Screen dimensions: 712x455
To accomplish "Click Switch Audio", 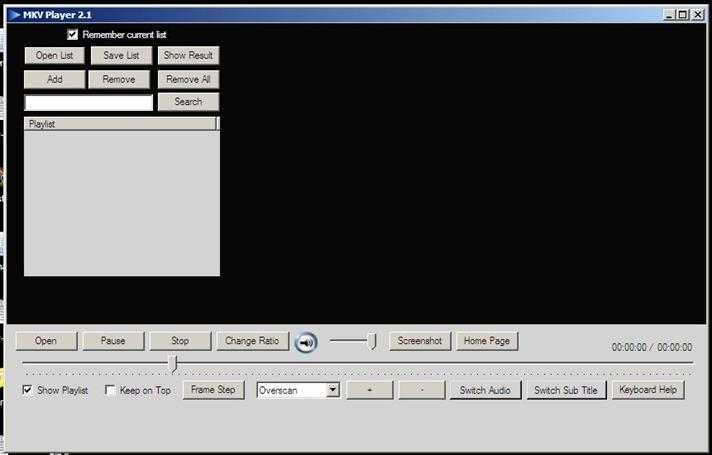I will (485, 390).
